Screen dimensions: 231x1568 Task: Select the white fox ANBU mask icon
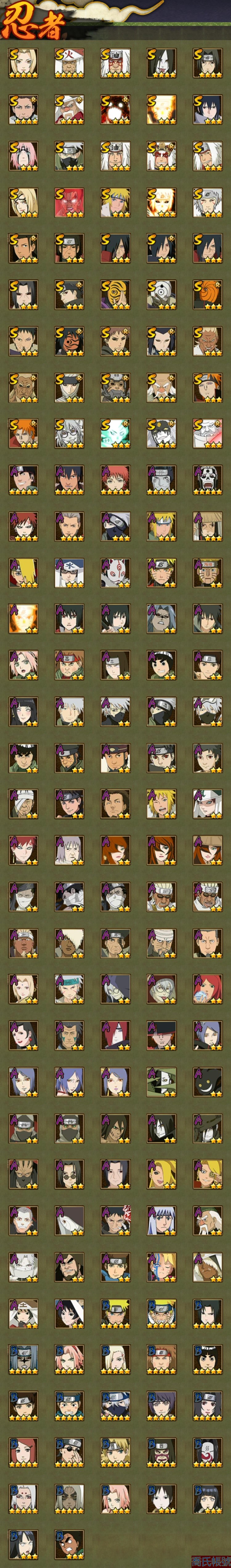(x=115, y=572)
